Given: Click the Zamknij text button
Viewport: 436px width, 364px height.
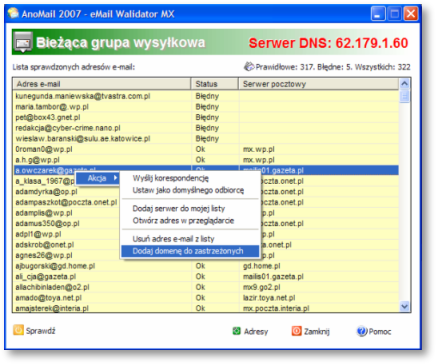Looking at the screenshot, I should coord(317,332).
